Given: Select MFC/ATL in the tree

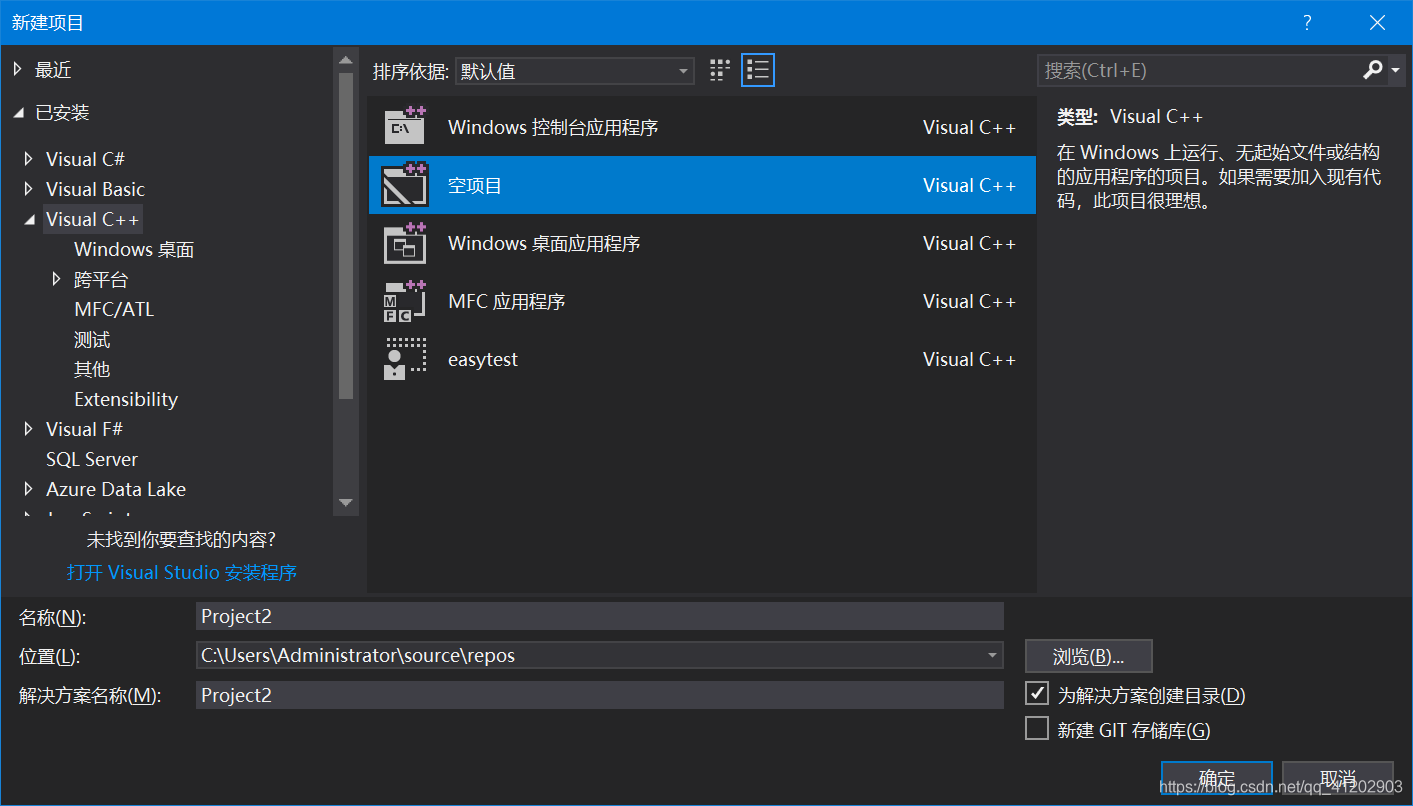Looking at the screenshot, I should pyautogui.click(x=114, y=309).
